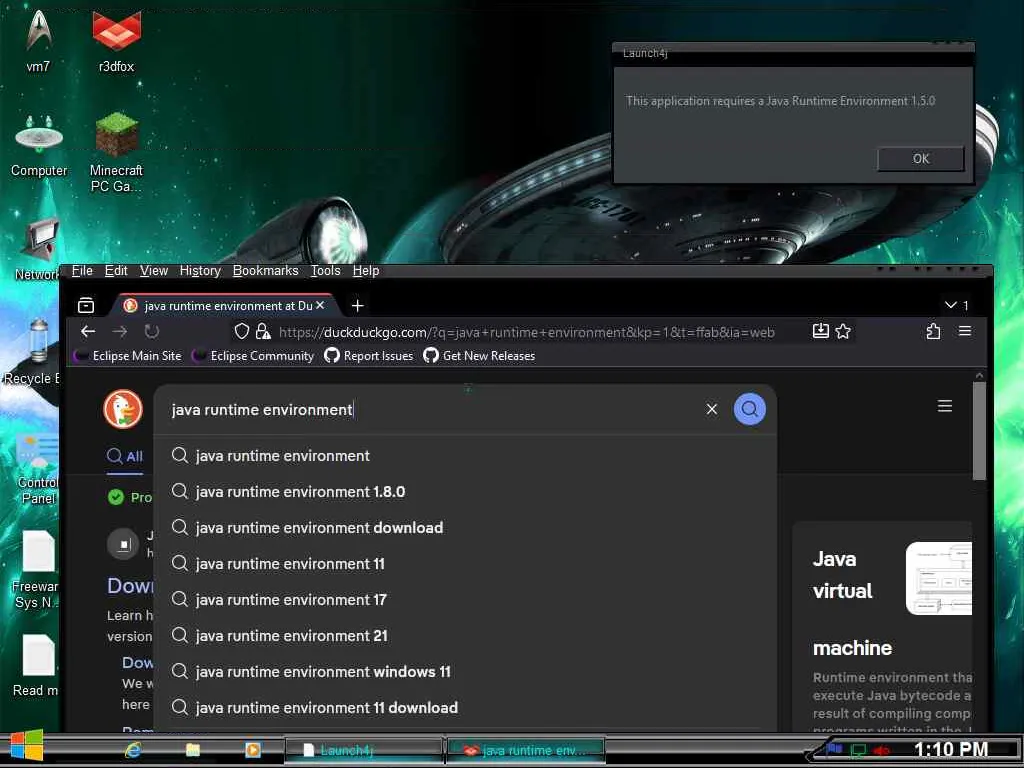Viewport: 1024px width, 768px height.
Task: Bookmark this page with the star icon
Action: [x=843, y=331]
